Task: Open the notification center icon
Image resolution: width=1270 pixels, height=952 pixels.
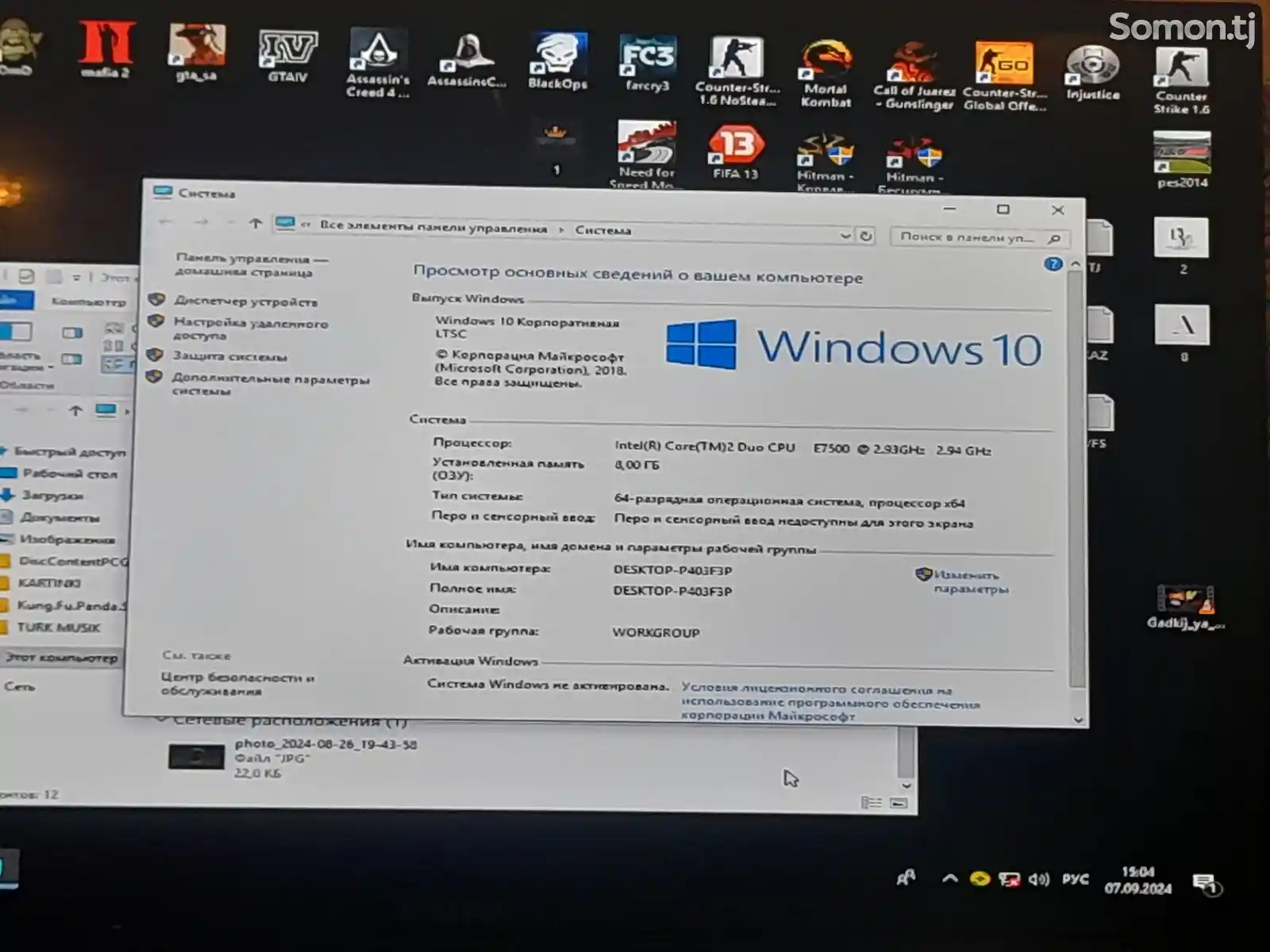Action: tap(1206, 883)
